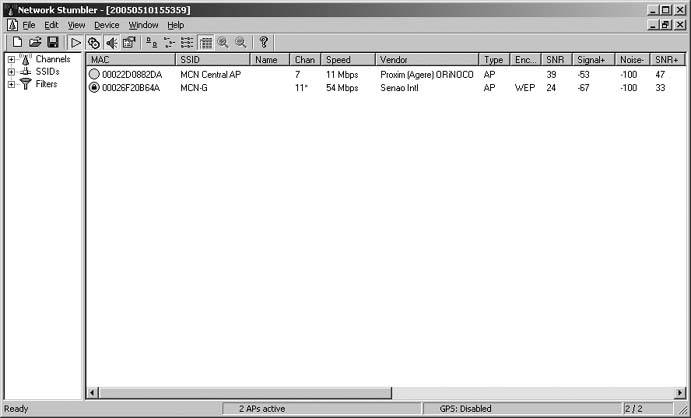Image resolution: width=691 pixels, height=418 pixels.
Task: Click the 11 Mbps speed cell
Action: [x=342, y=75]
